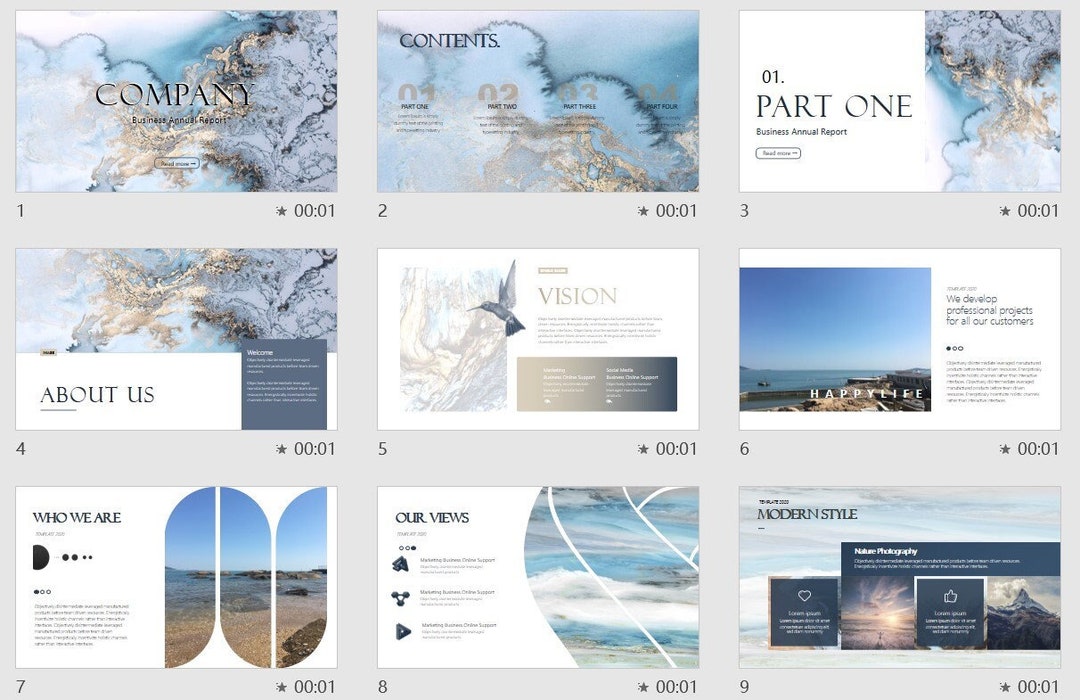This screenshot has height=700, width=1080.
Task: Click the 00:01 timing under slide 8
Action: 676,687
